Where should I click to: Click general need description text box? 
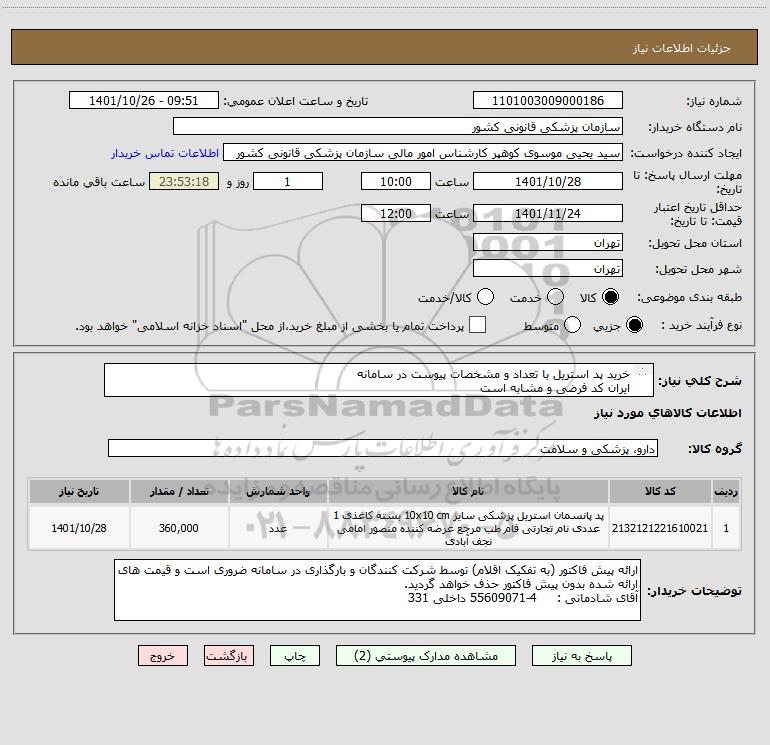pyautogui.click(x=379, y=381)
